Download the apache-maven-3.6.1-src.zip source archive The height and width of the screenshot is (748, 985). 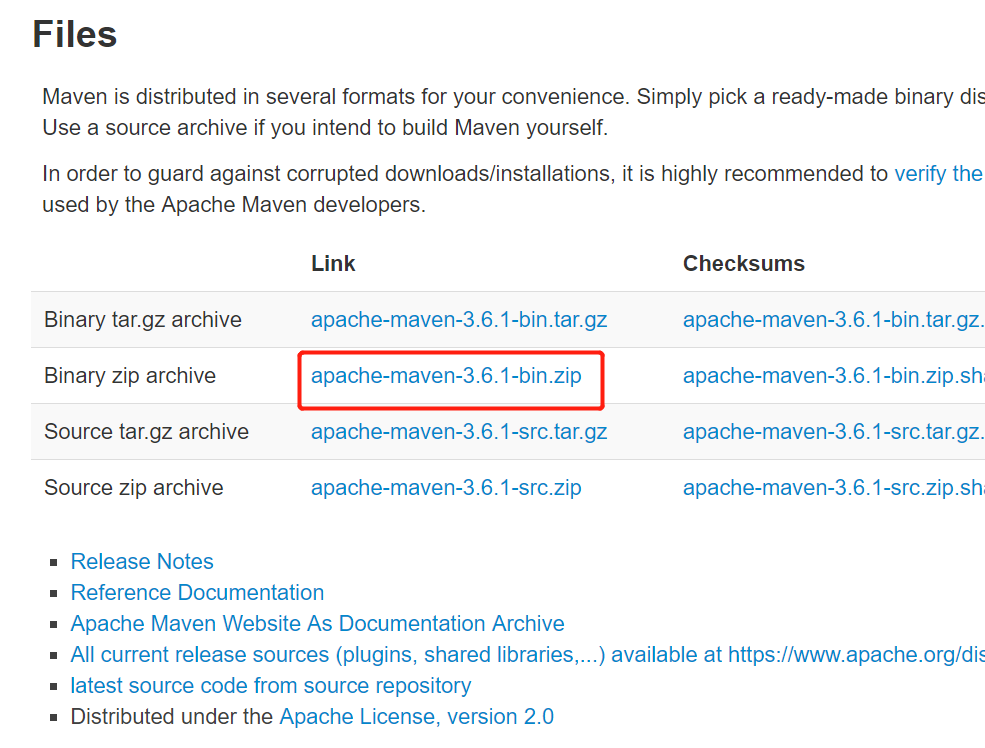click(x=446, y=487)
